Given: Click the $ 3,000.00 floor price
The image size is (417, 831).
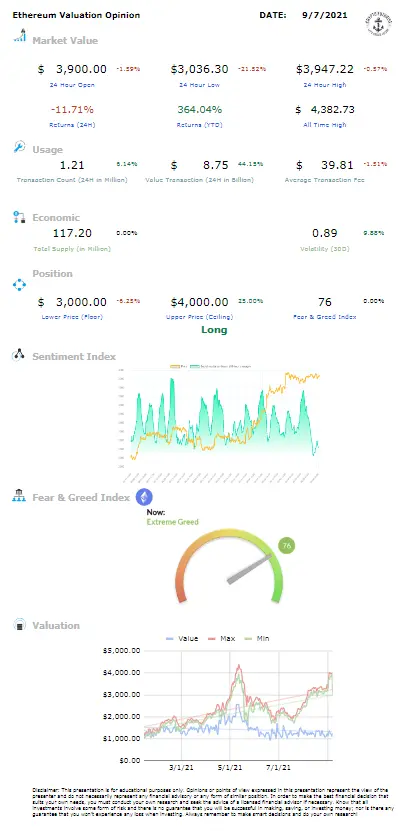Looking at the screenshot, I should (72, 302).
